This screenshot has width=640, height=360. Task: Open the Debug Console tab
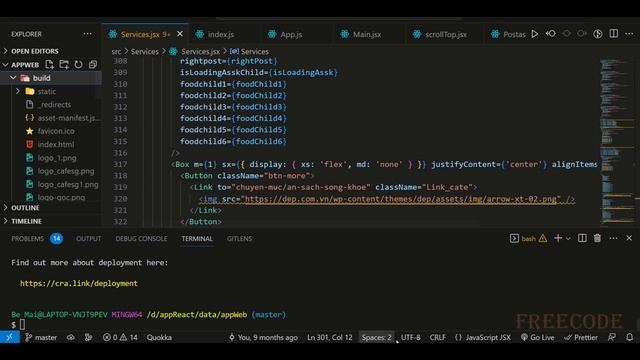coord(141,238)
